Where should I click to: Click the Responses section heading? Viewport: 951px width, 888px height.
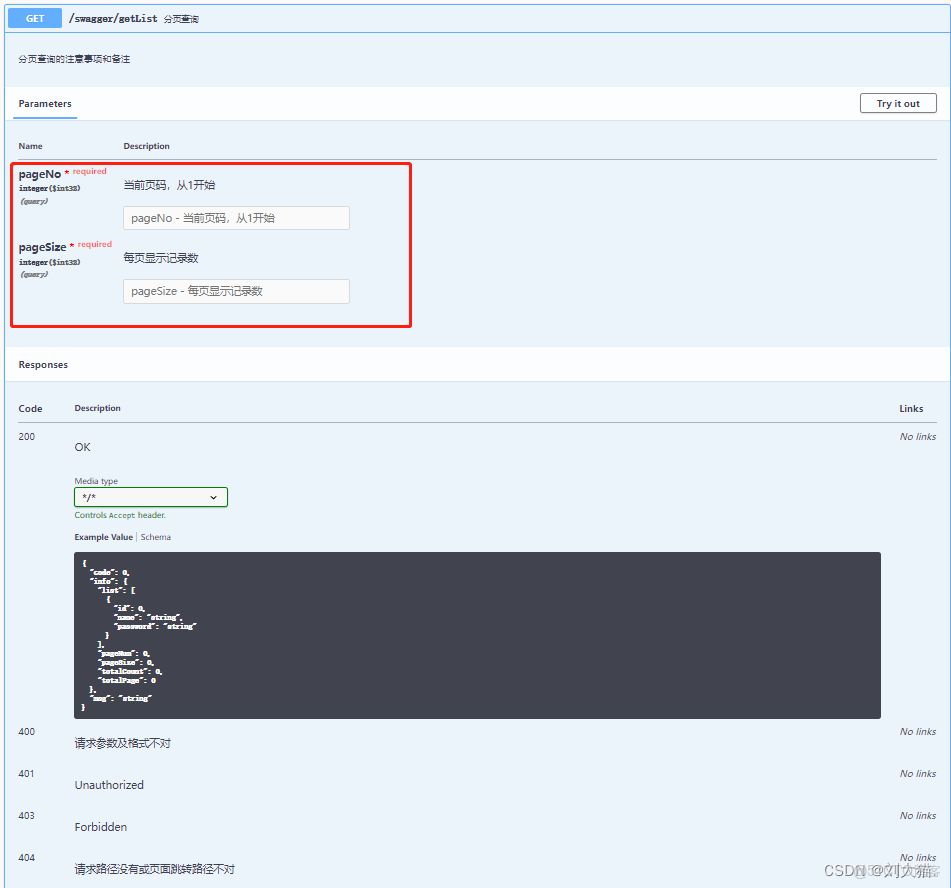click(43, 365)
